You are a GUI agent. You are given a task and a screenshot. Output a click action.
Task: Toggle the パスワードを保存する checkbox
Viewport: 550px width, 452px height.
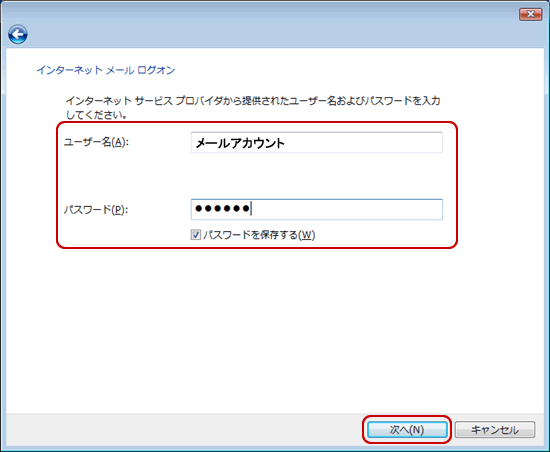click(195, 235)
